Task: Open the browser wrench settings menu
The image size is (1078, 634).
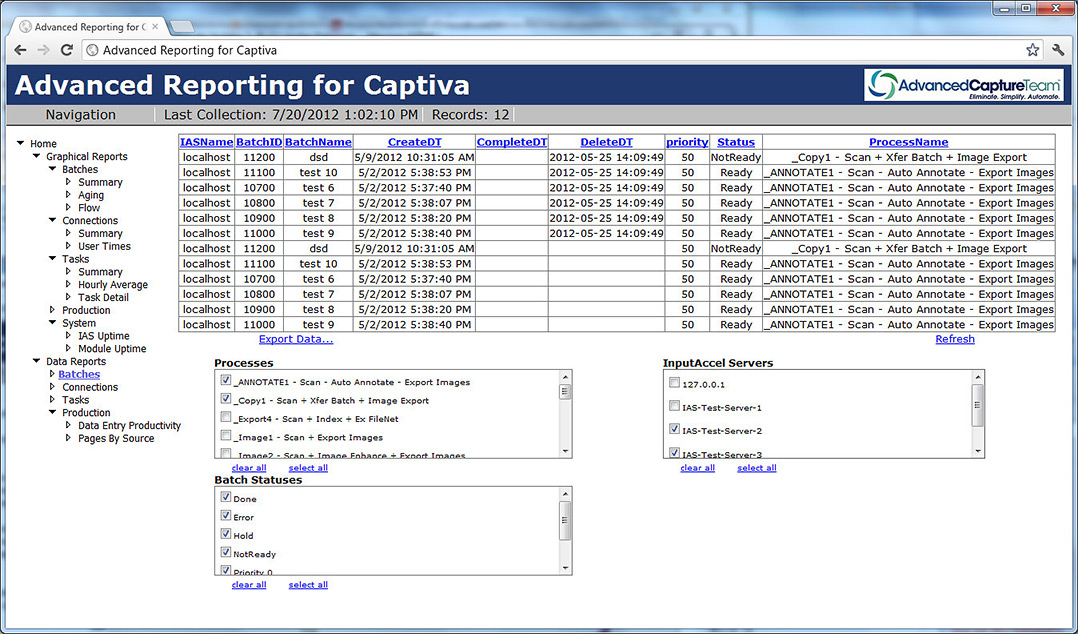Action: point(1059,50)
